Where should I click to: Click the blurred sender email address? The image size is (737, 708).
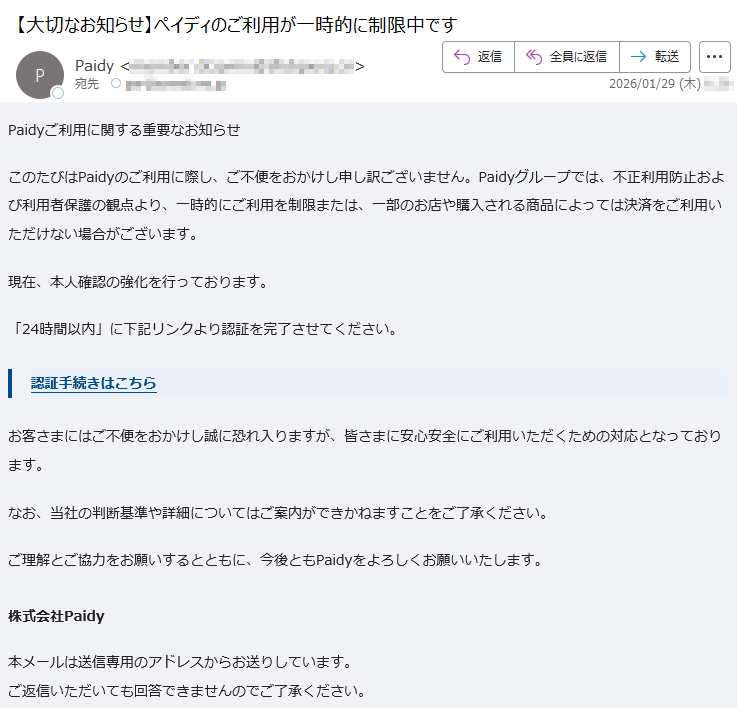click(x=242, y=67)
